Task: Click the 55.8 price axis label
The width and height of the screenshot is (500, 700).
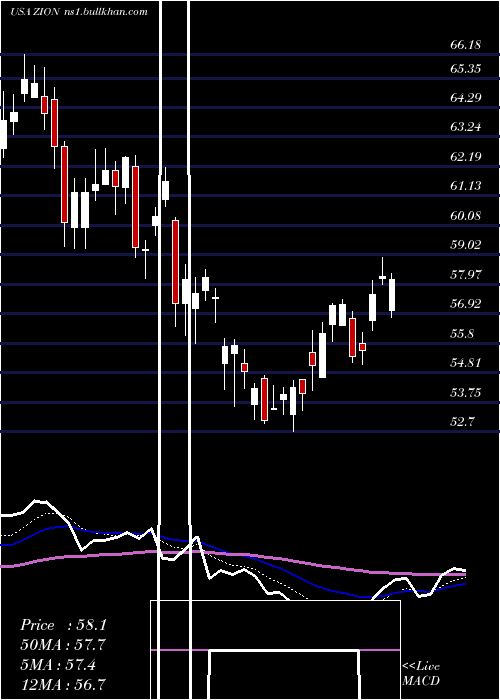Action: tap(463, 334)
